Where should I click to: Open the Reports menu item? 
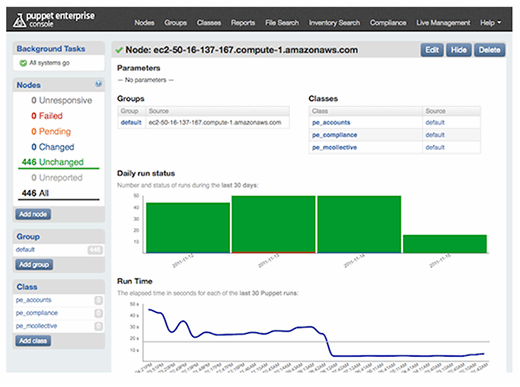click(243, 23)
